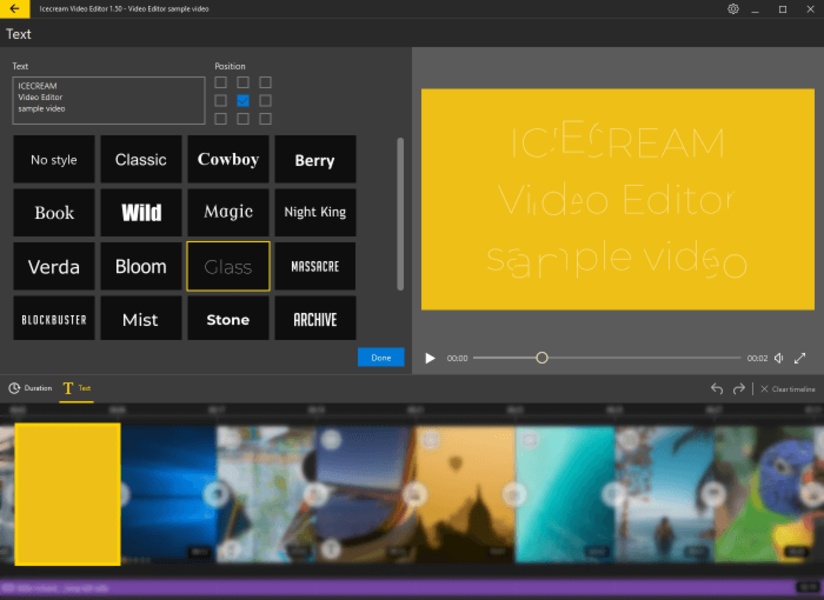Click Clear timeline button
Image resolution: width=824 pixels, height=600 pixels.
click(788, 389)
